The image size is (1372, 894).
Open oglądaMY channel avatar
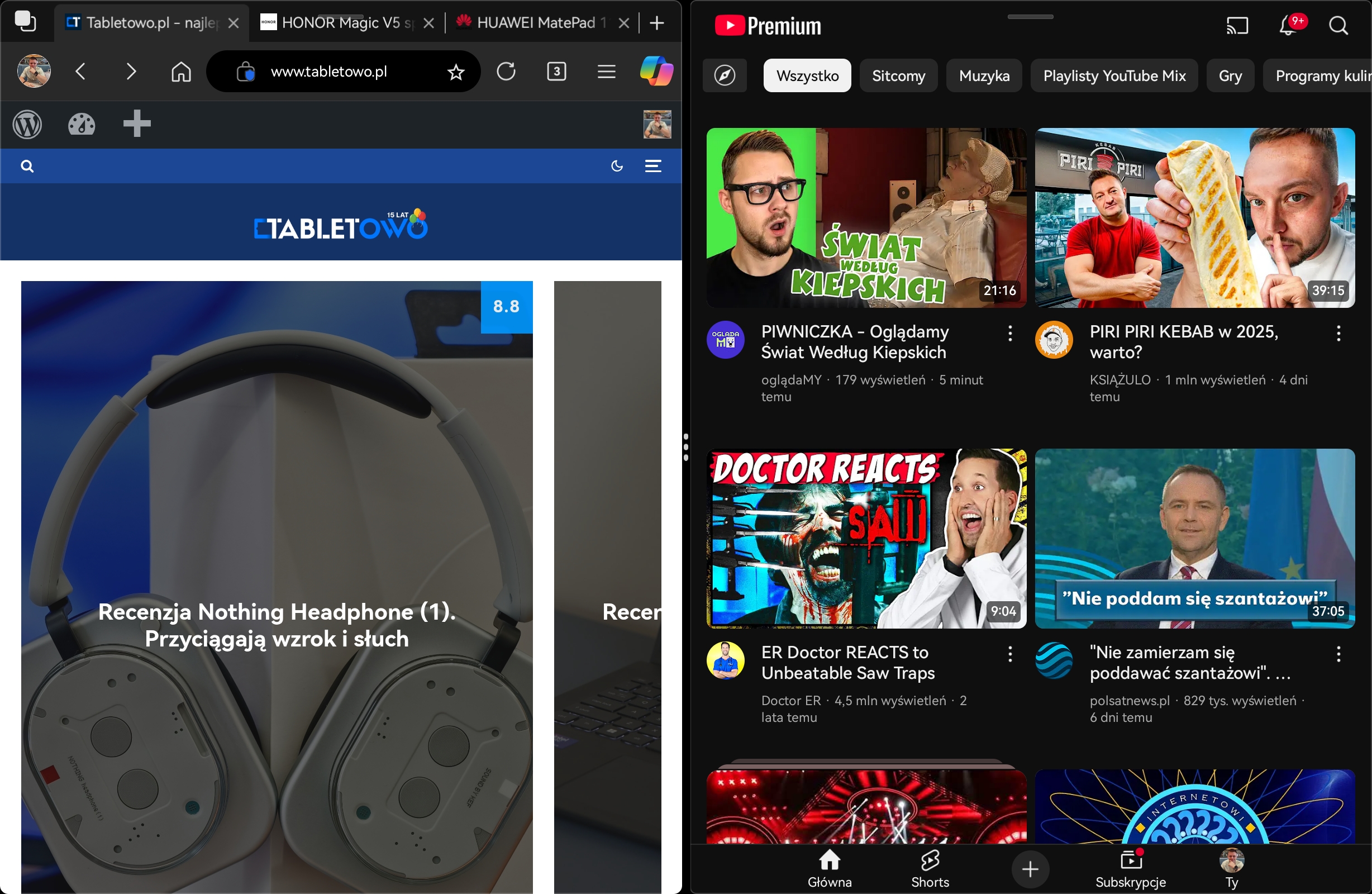point(725,340)
